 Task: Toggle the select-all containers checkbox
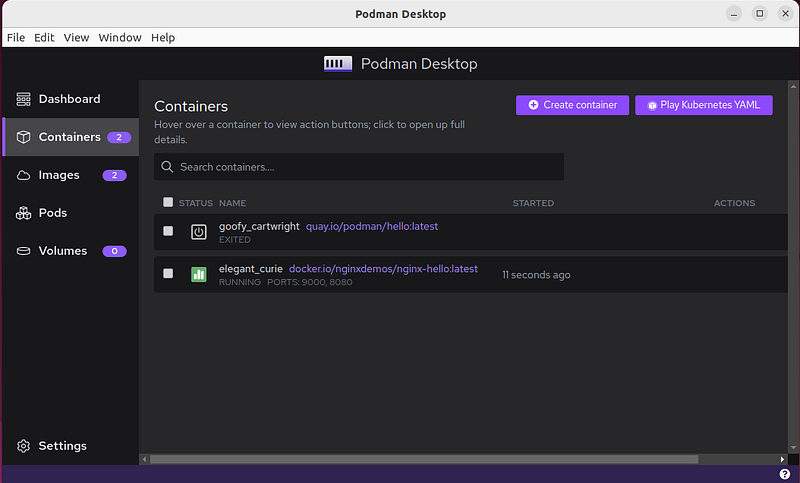point(168,202)
